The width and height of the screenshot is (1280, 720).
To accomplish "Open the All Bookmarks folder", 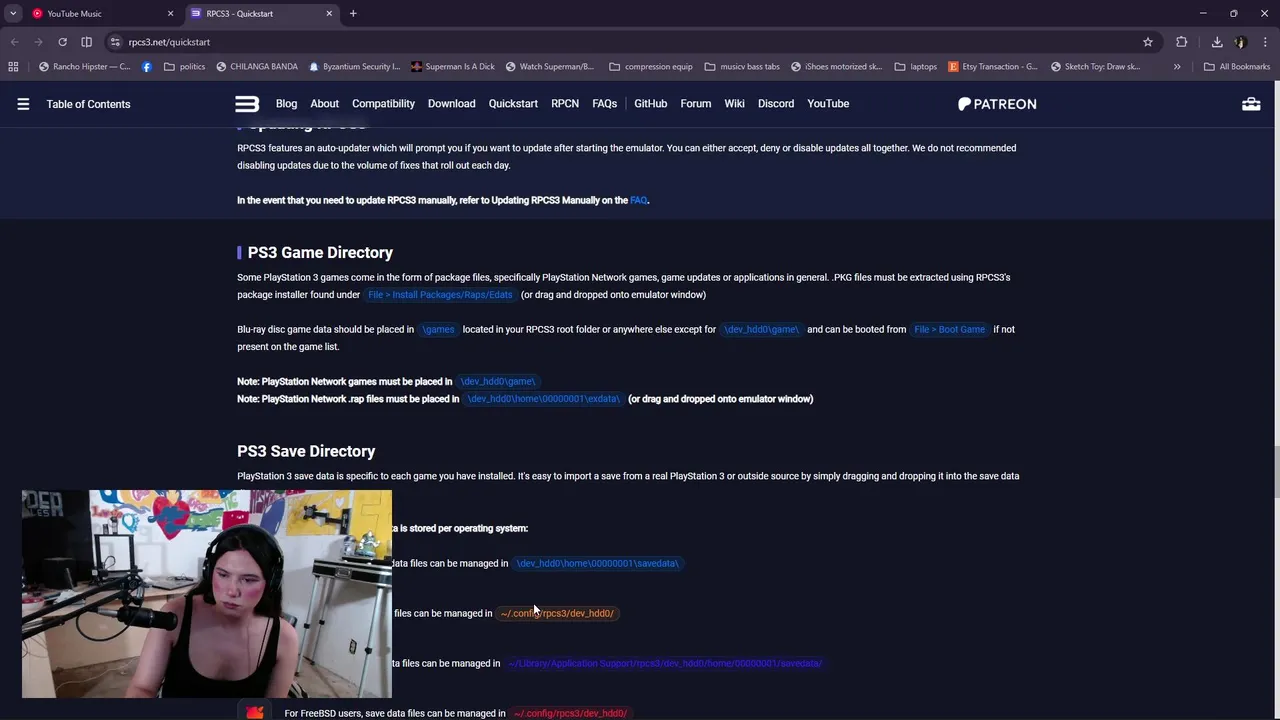I will click(1237, 67).
